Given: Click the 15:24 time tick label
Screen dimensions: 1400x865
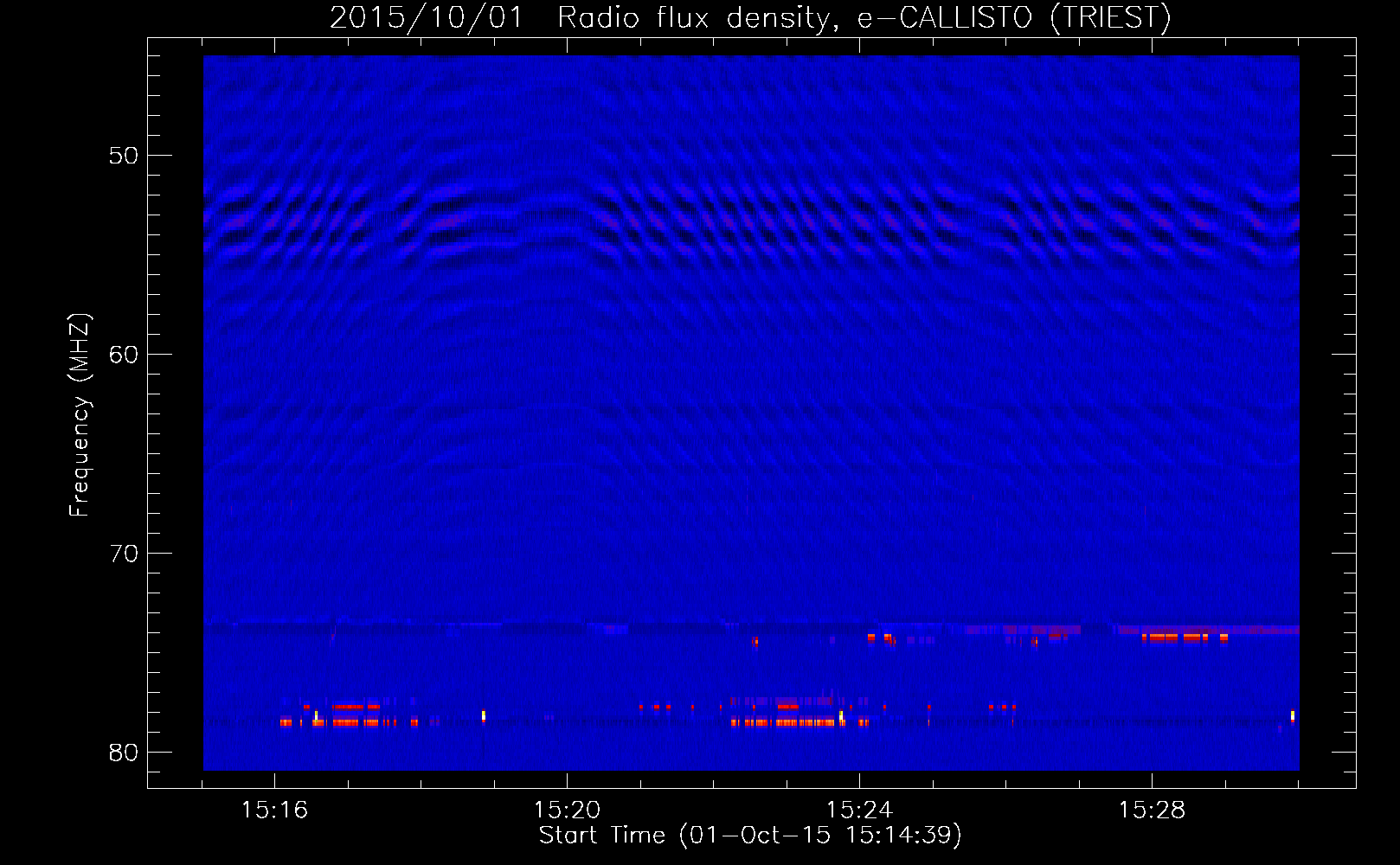Looking at the screenshot, I should (859, 810).
